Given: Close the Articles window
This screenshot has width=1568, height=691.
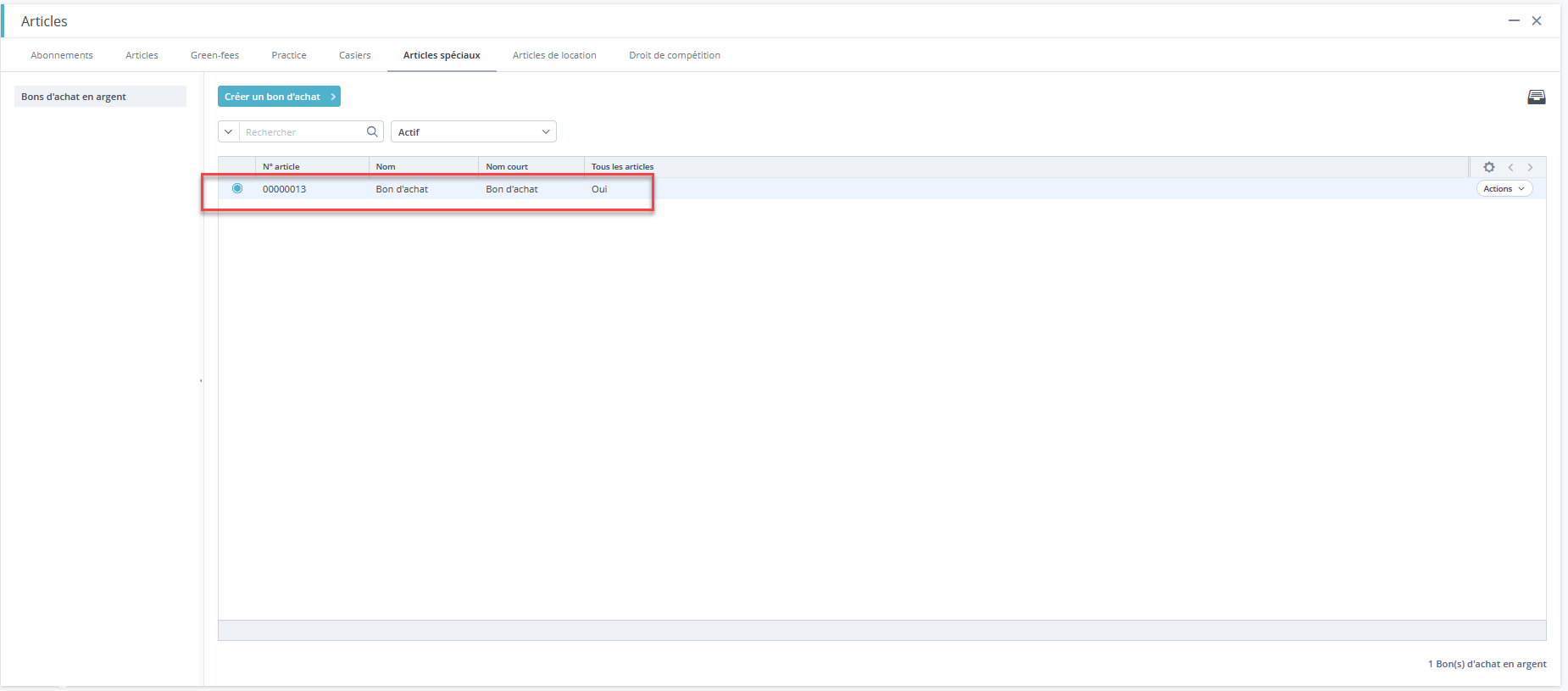Looking at the screenshot, I should (x=1537, y=20).
